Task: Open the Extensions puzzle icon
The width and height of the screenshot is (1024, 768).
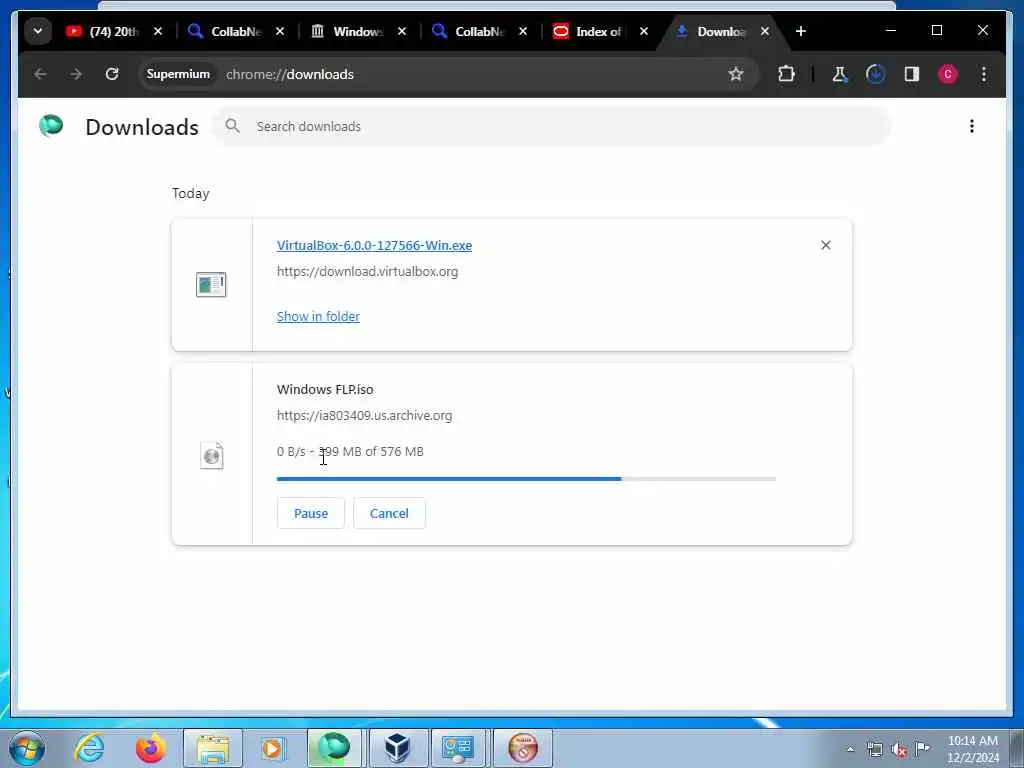Action: 786,74
